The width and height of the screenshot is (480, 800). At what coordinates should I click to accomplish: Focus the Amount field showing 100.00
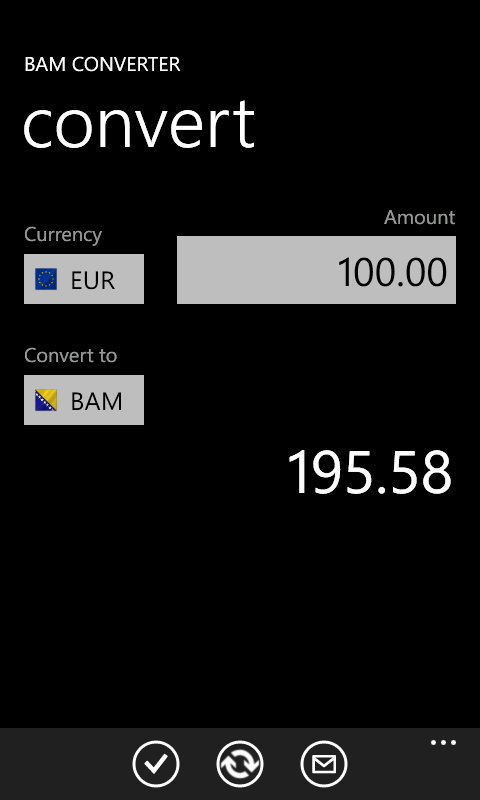(316, 270)
